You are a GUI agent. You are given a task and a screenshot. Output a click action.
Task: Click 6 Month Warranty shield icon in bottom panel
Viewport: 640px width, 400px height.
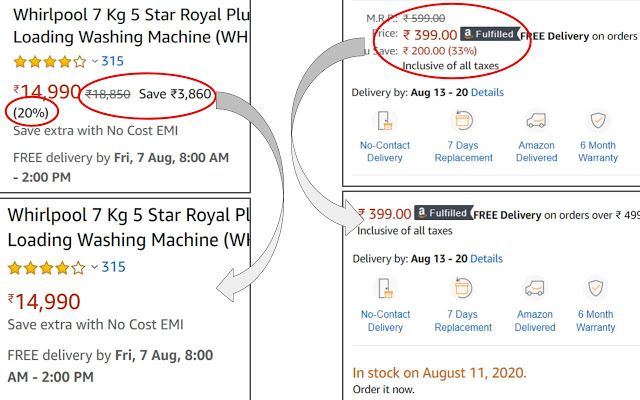pyautogui.click(x=596, y=288)
